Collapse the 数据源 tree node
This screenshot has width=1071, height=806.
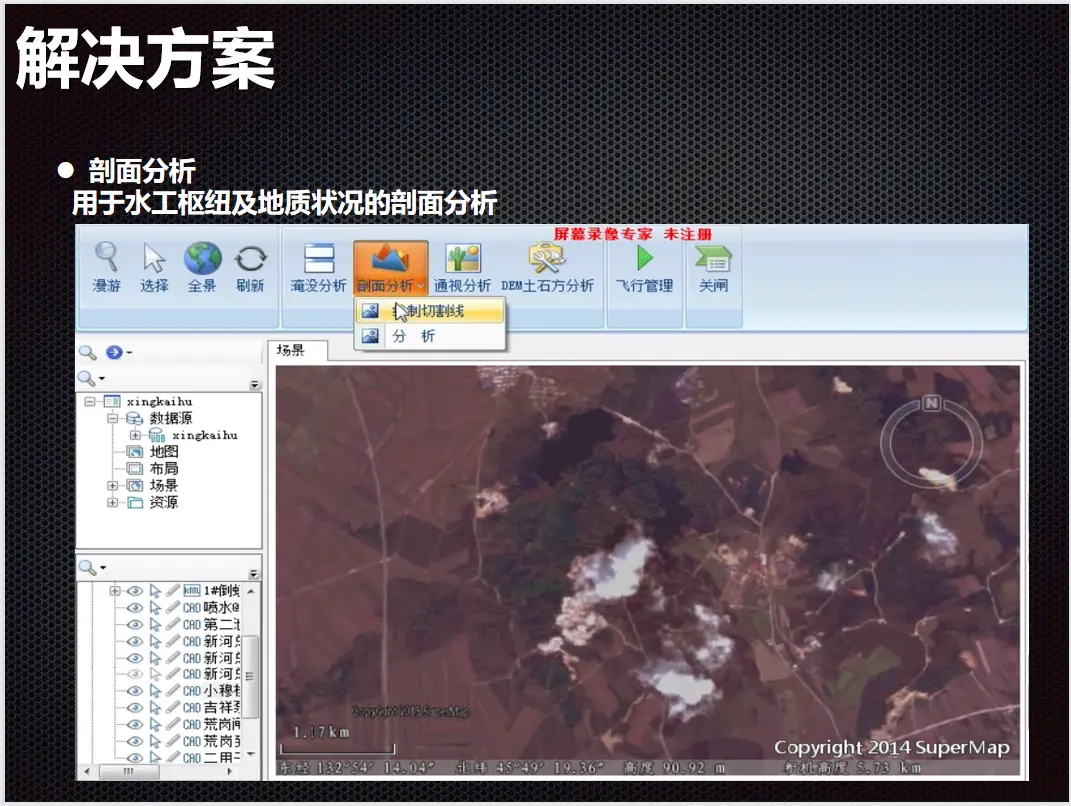(112, 418)
